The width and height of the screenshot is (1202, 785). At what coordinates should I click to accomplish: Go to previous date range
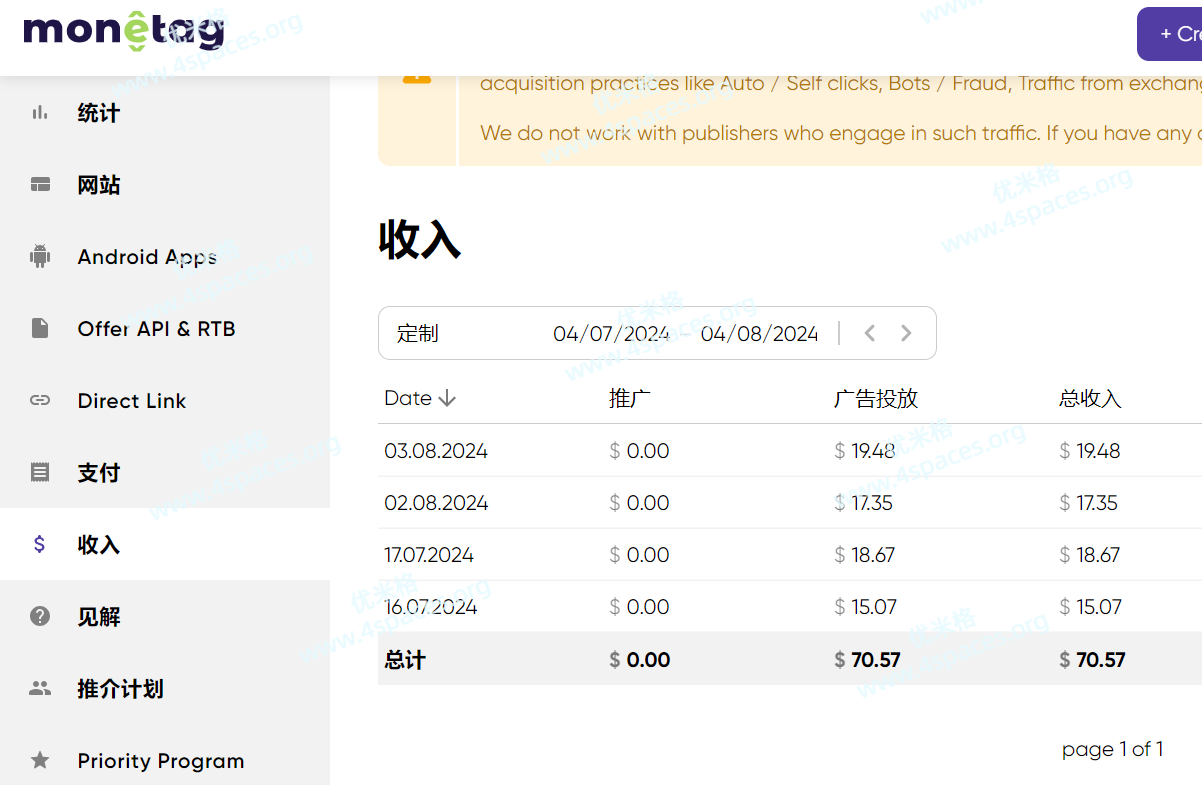tap(870, 333)
